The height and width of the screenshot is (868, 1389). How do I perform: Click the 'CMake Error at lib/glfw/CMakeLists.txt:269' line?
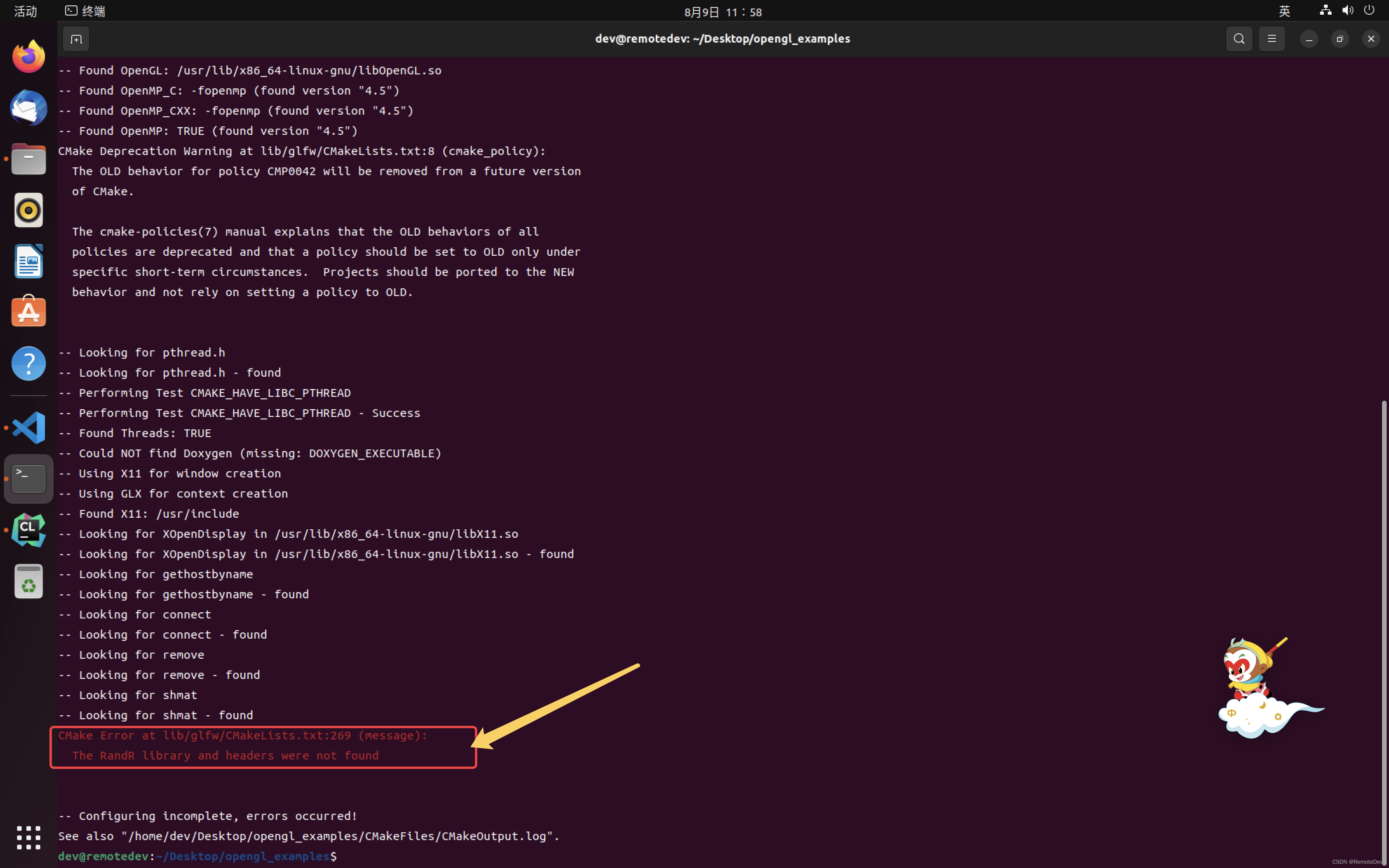[x=243, y=735]
